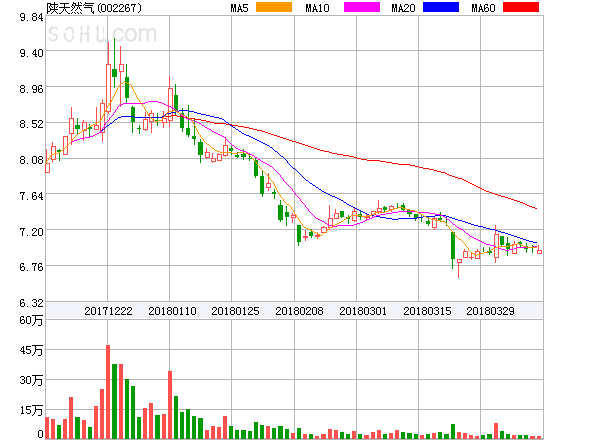Image resolution: width=600 pixels, height=440 pixels.
Task: Click the 60万 volume axis label
Action: pos(31,320)
